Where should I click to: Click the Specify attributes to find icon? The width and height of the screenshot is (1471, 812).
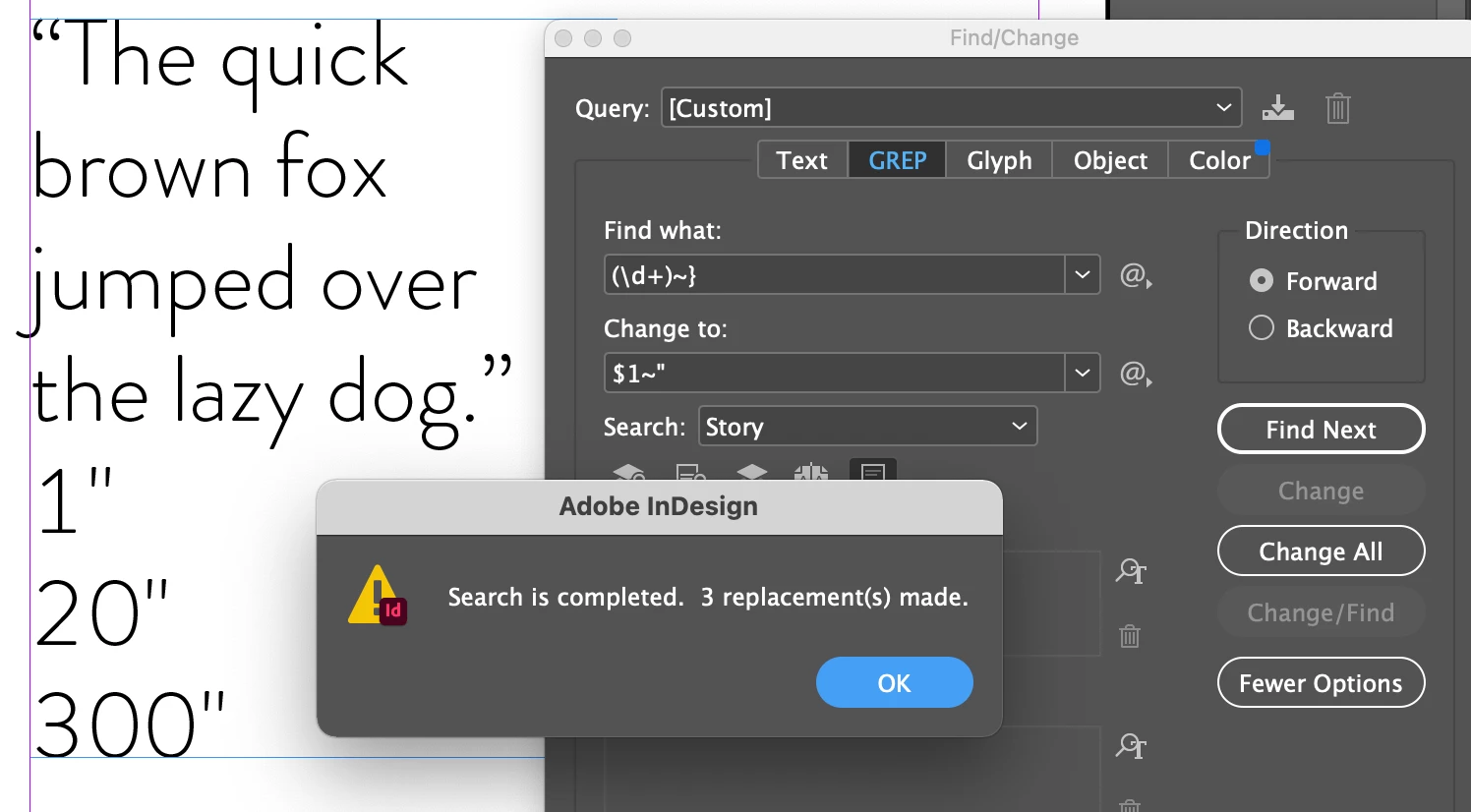1131,571
